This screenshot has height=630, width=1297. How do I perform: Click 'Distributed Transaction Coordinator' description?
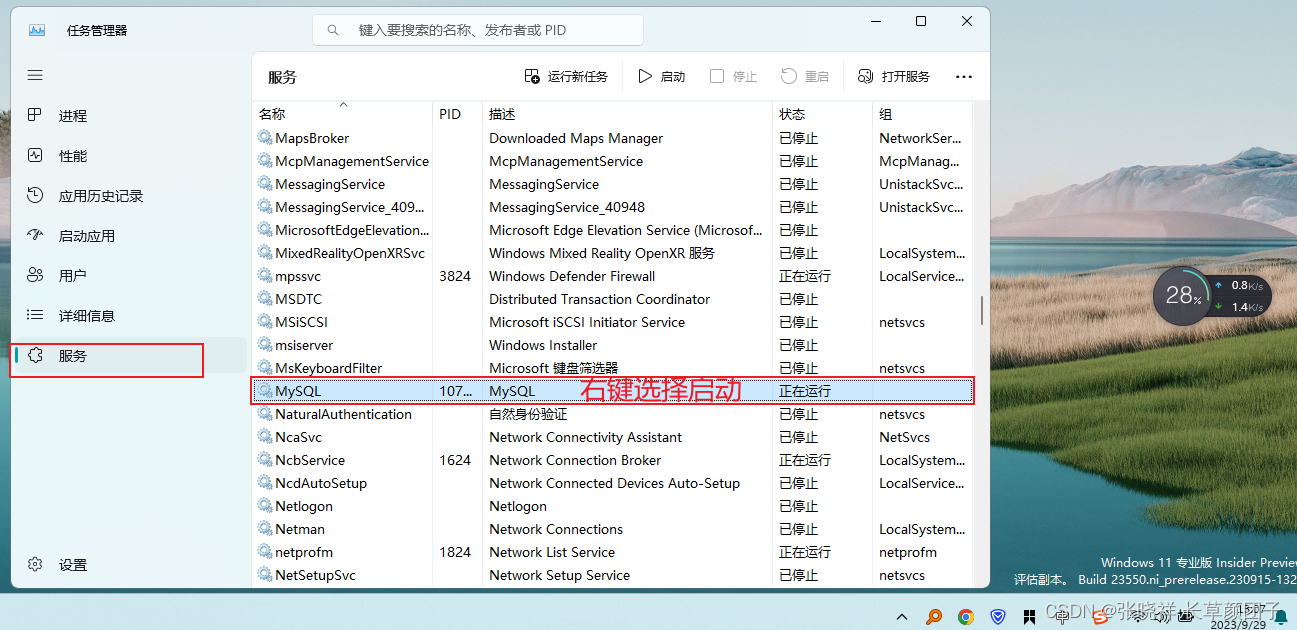[599, 299]
